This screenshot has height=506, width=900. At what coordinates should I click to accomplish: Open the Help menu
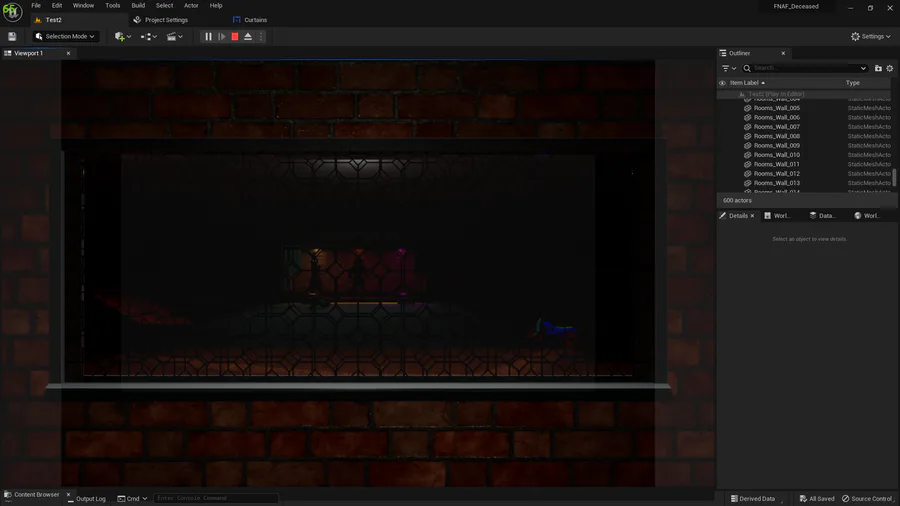click(216, 6)
